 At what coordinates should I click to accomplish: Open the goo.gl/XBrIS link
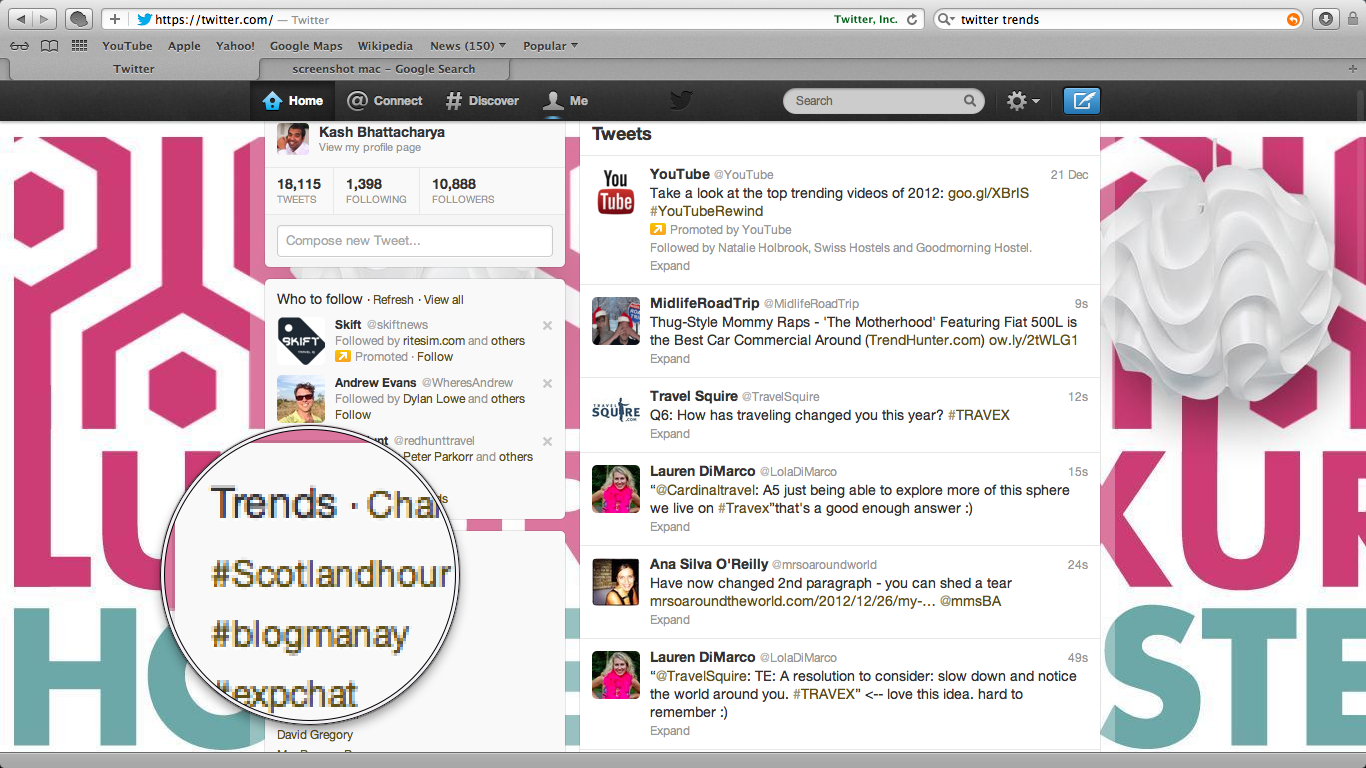click(x=989, y=193)
